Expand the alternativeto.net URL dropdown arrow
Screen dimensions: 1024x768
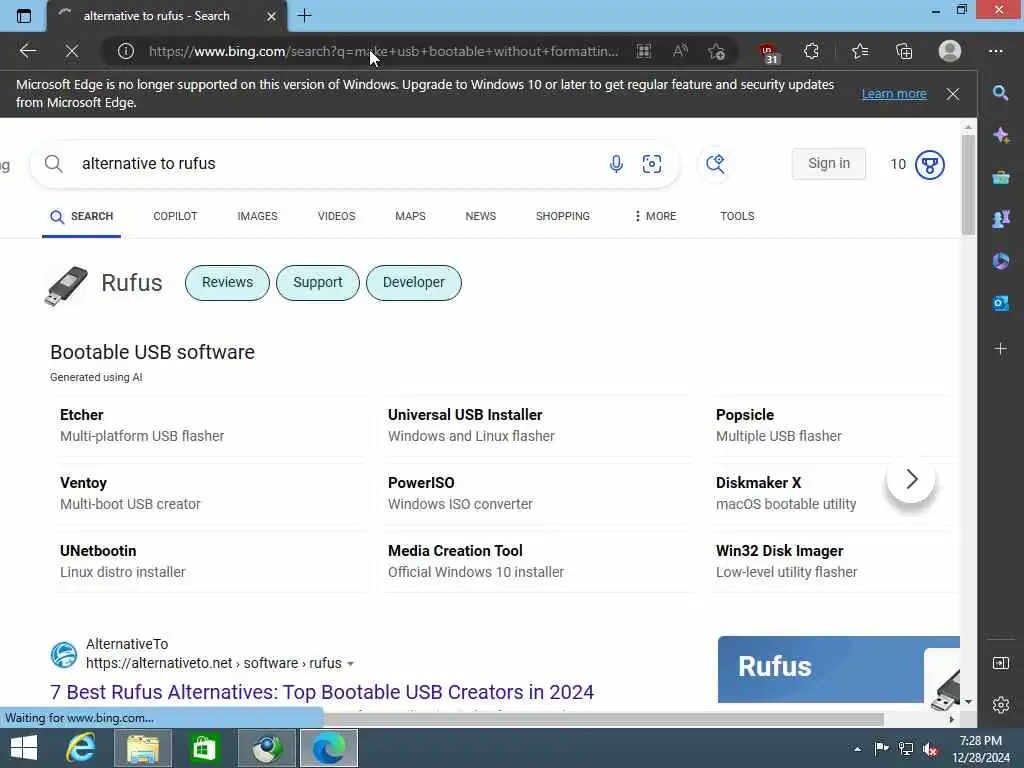[x=350, y=664]
